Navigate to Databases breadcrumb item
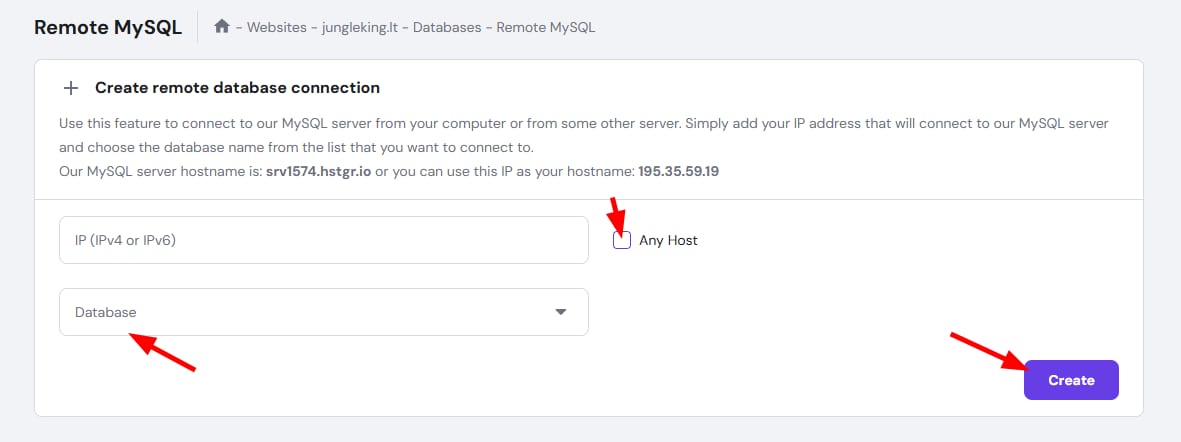 point(447,28)
